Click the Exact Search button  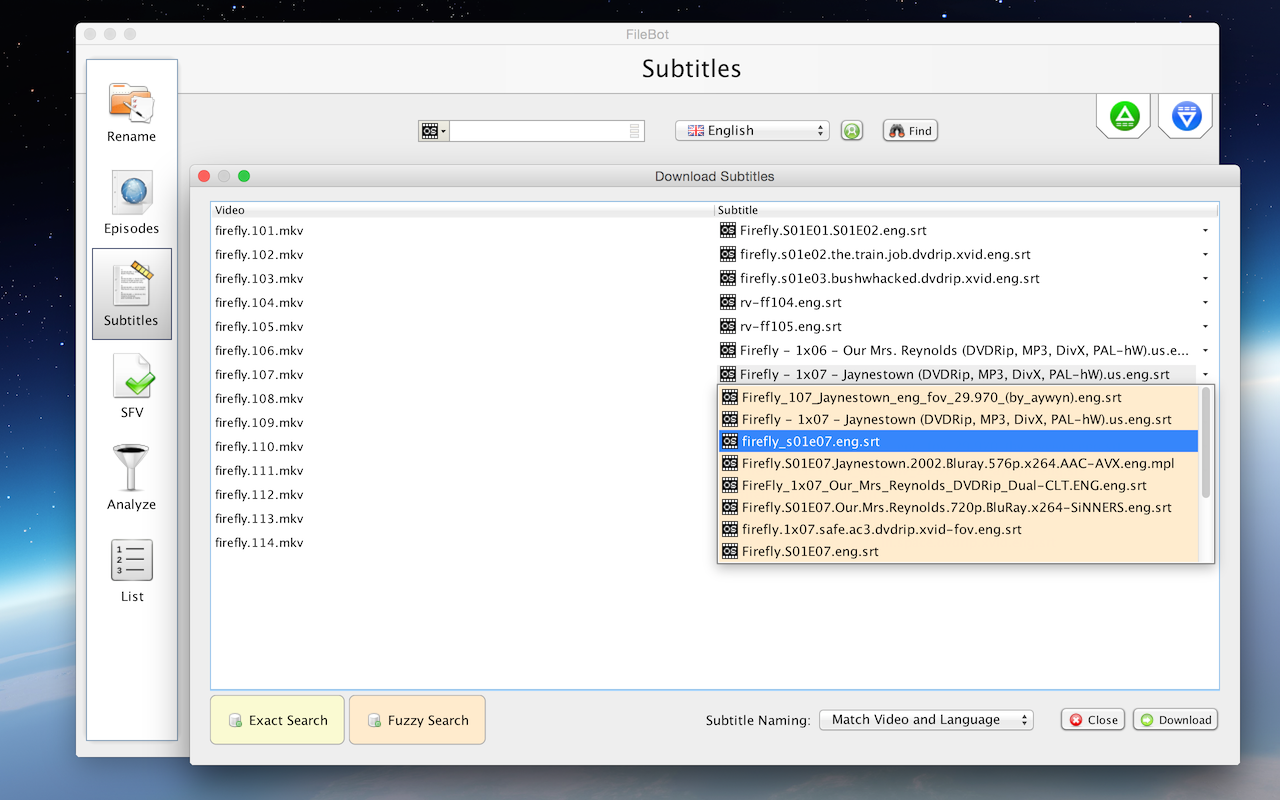pyautogui.click(x=277, y=720)
